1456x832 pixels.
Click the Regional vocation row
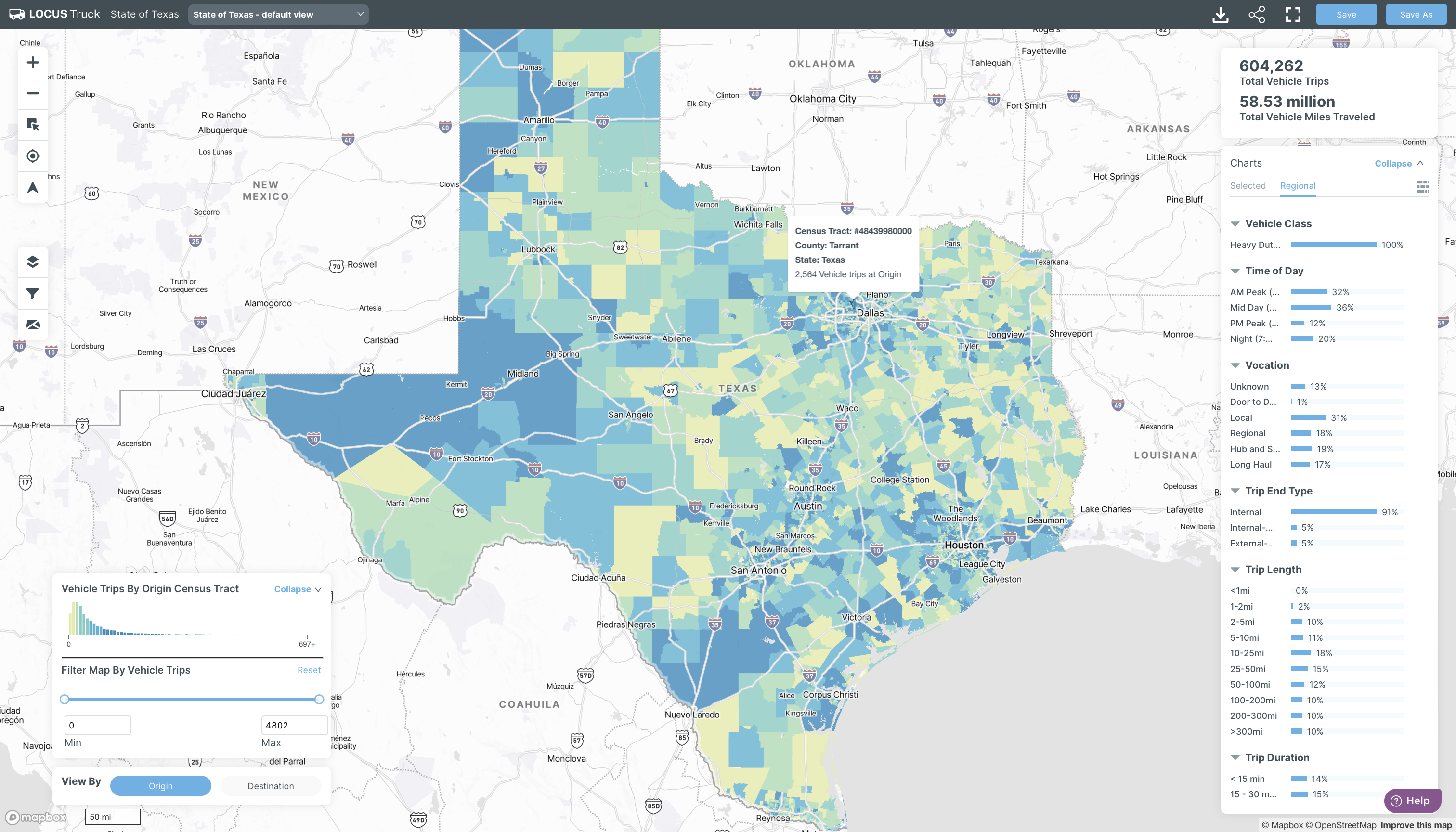click(1316, 433)
